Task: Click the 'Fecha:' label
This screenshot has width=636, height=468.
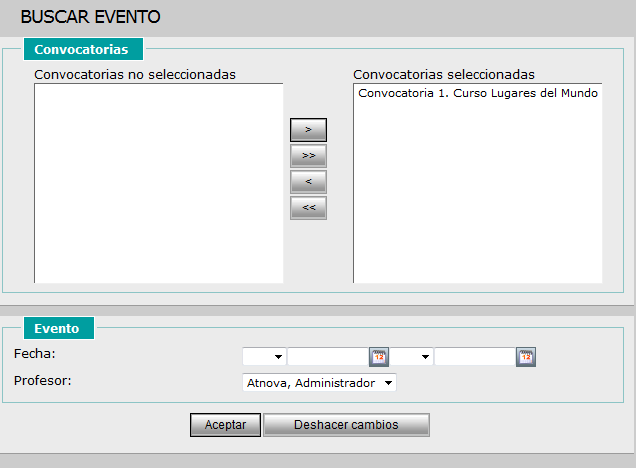Action: (x=34, y=354)
